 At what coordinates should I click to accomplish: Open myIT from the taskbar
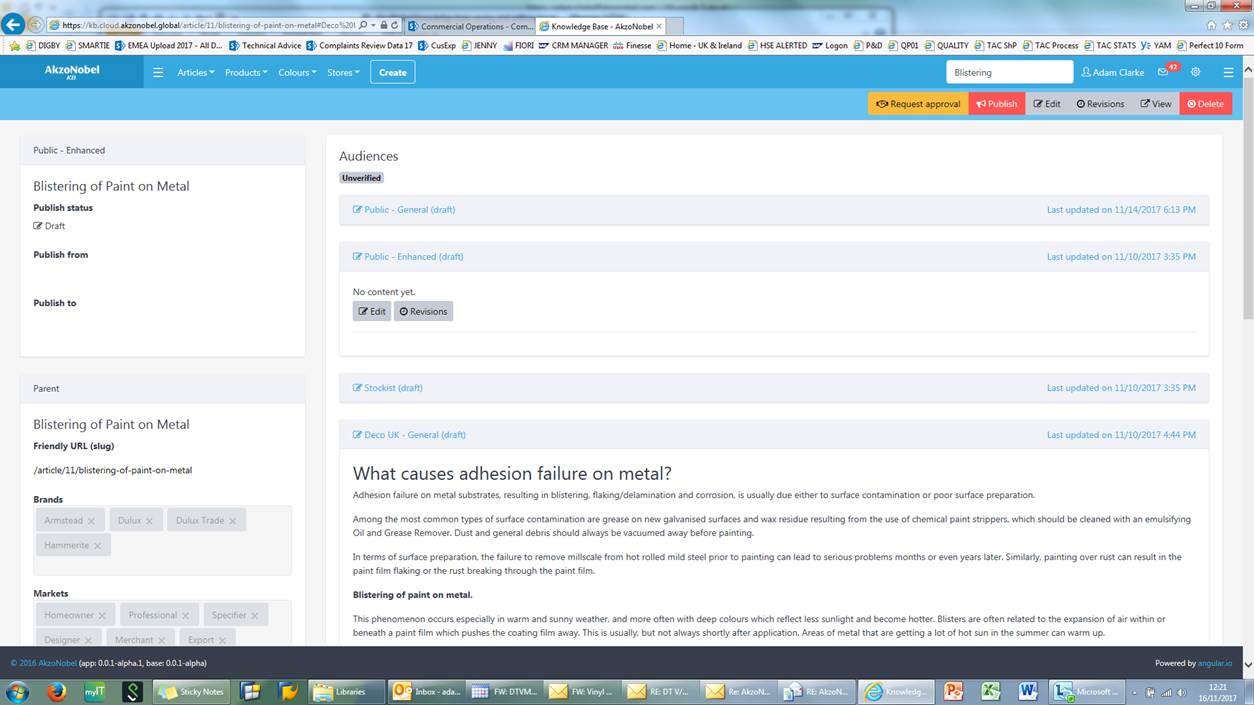[94, 691]
